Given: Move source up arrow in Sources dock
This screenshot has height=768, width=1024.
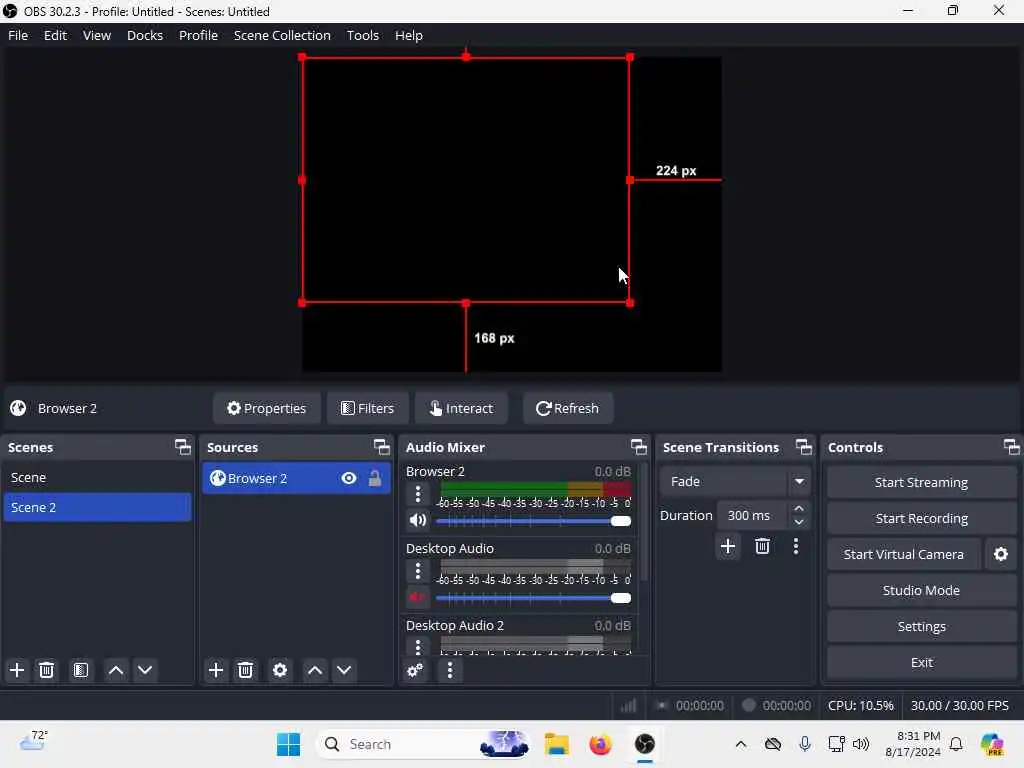Looking at the screenshot, I should (315, 670).
